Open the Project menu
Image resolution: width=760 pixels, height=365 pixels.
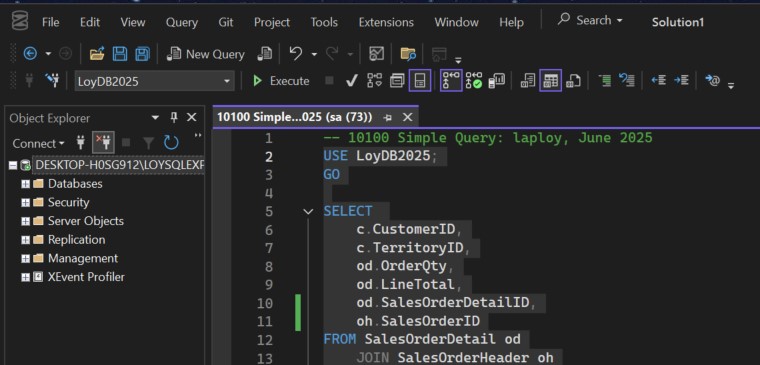tap(272, 22)
